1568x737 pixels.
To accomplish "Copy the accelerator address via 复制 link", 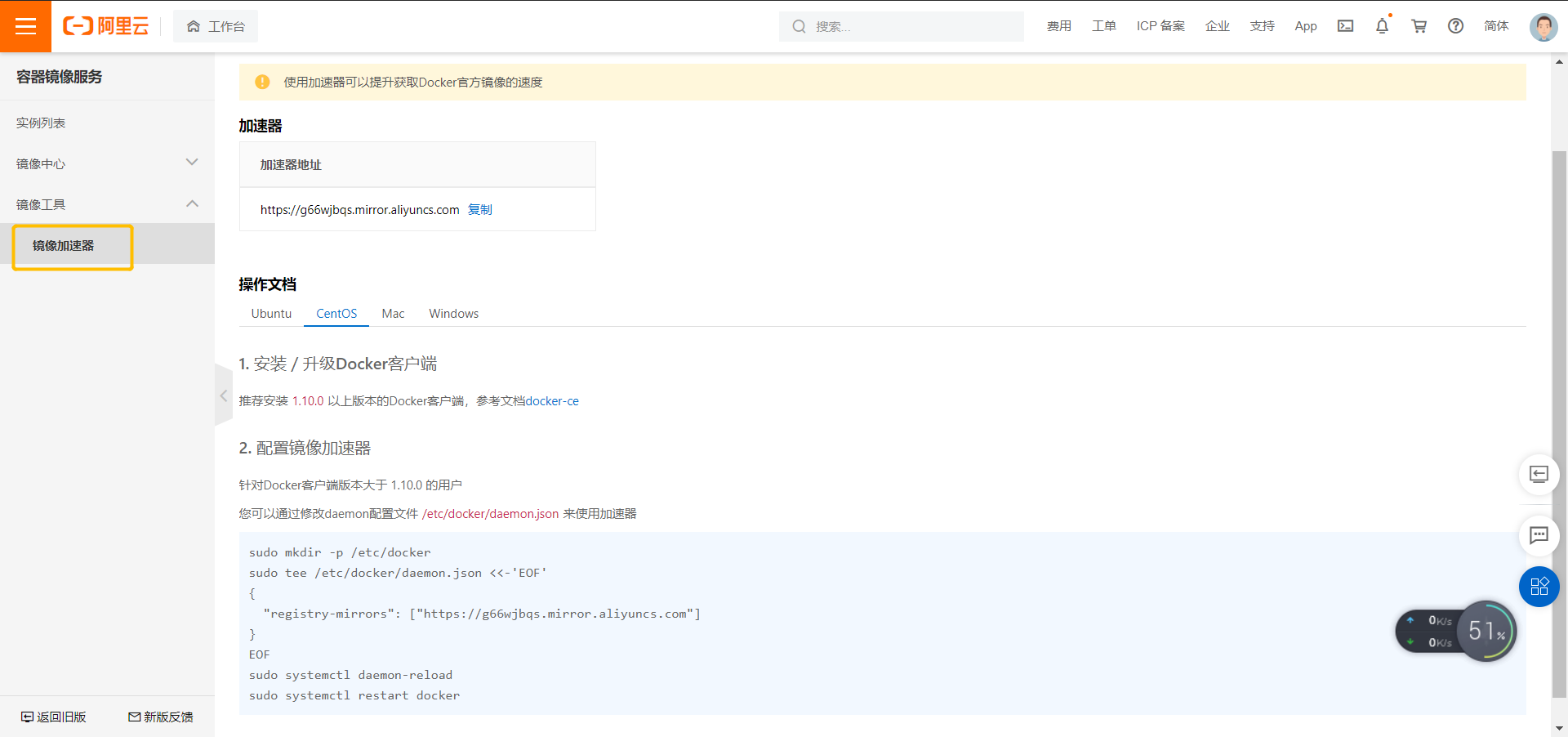I will click(x=480, y=210).
